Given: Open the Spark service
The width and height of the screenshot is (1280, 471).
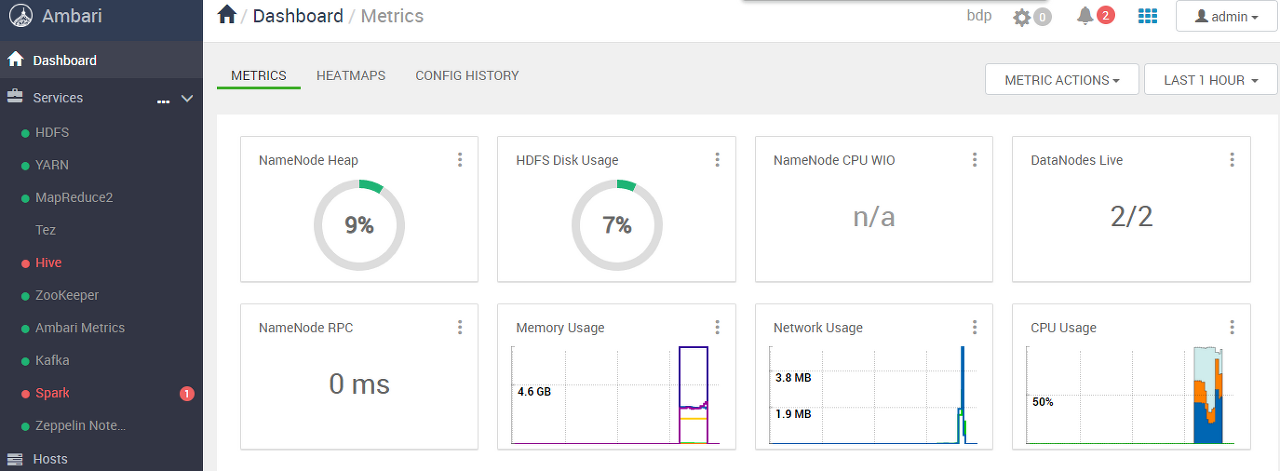Looking at the screenshot, I should pyautogui.click(x=52, y=393).
